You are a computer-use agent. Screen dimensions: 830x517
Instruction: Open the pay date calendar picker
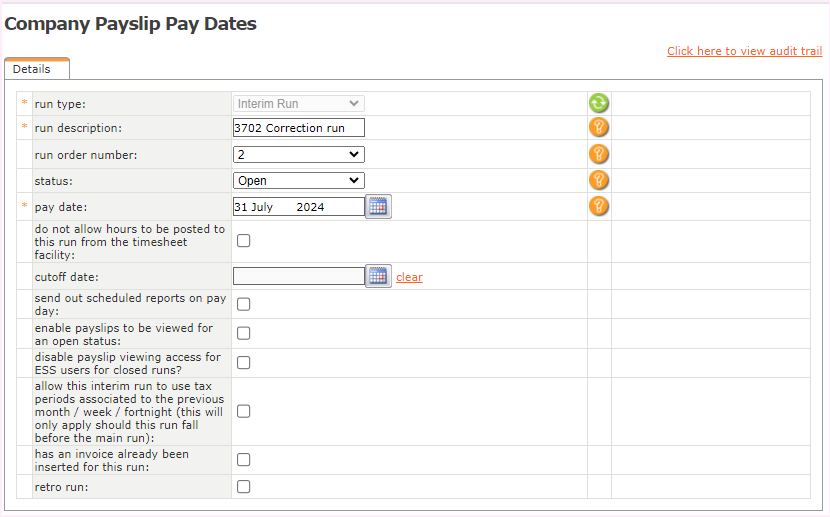point(378,207)
